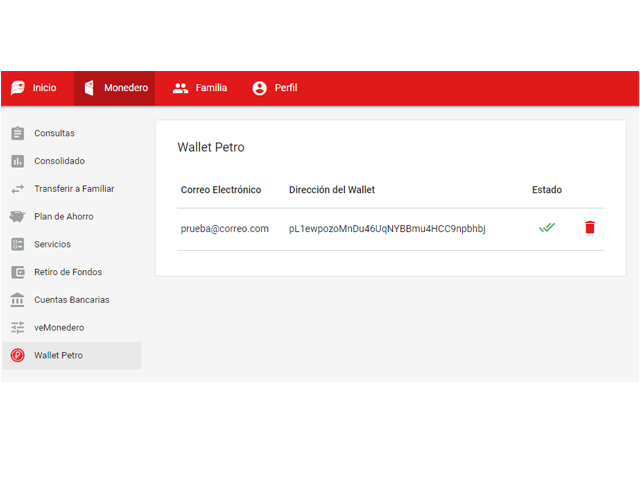View Cuentas Bancarias page

(x=71, y=300)
